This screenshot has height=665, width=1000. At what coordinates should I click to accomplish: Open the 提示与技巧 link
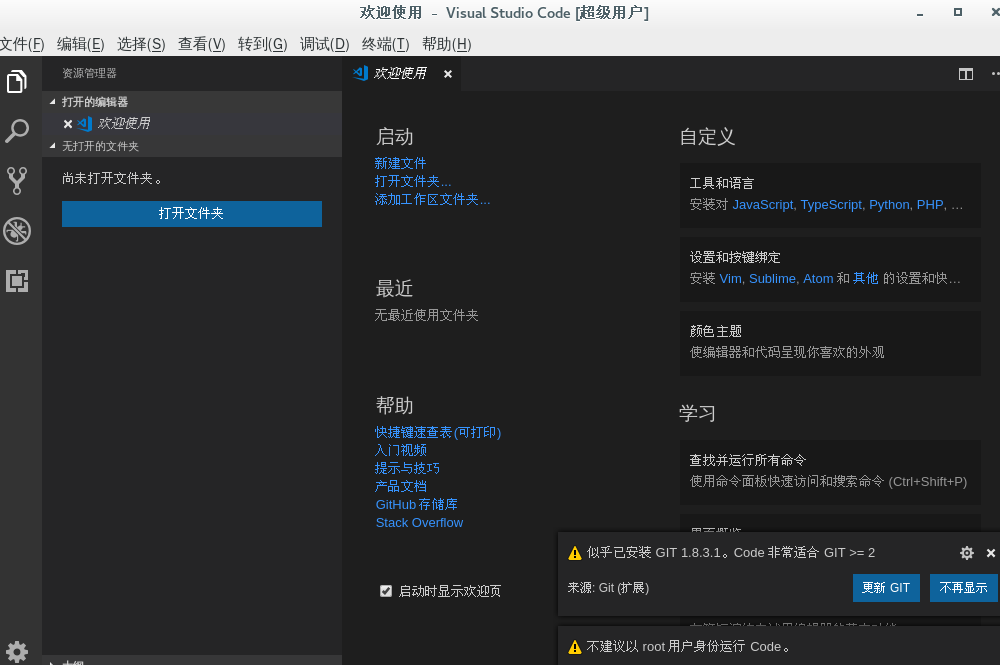pos(408,468)
